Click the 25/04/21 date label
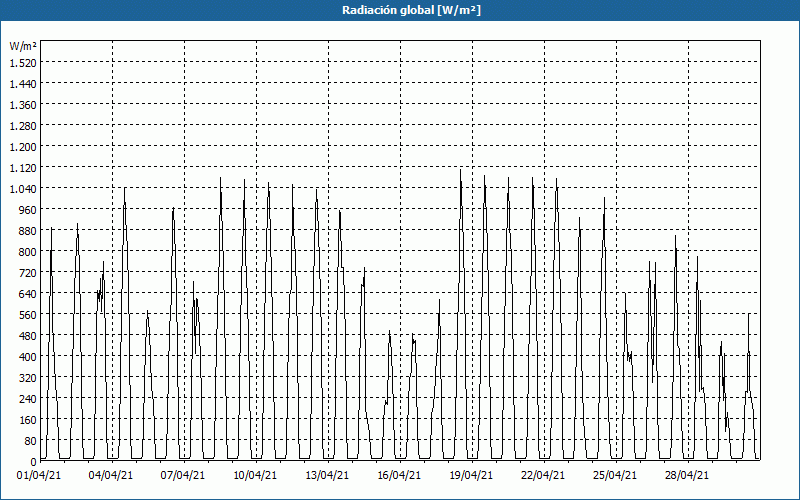This screenshot has height=500, width=800. click(x=615, y=476)
